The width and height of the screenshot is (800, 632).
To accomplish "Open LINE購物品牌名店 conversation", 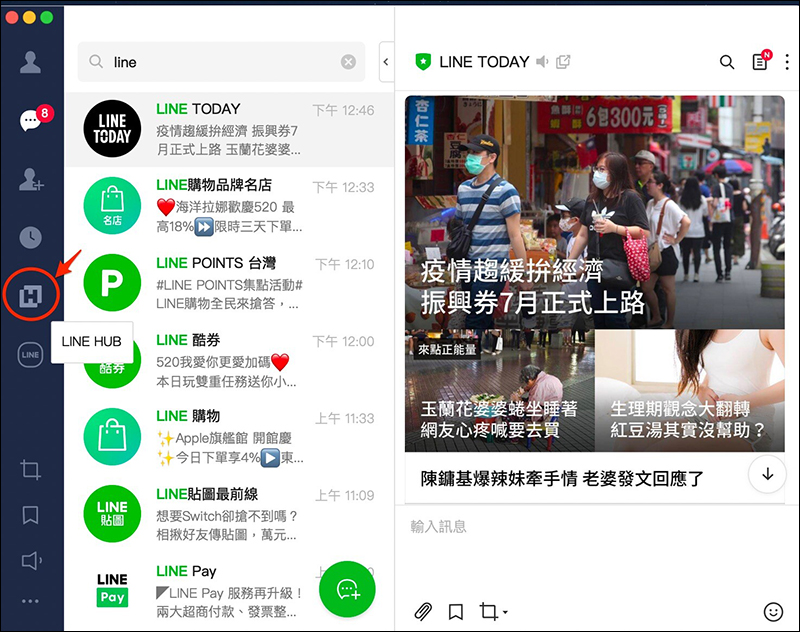I will click(x=230, y=206).
